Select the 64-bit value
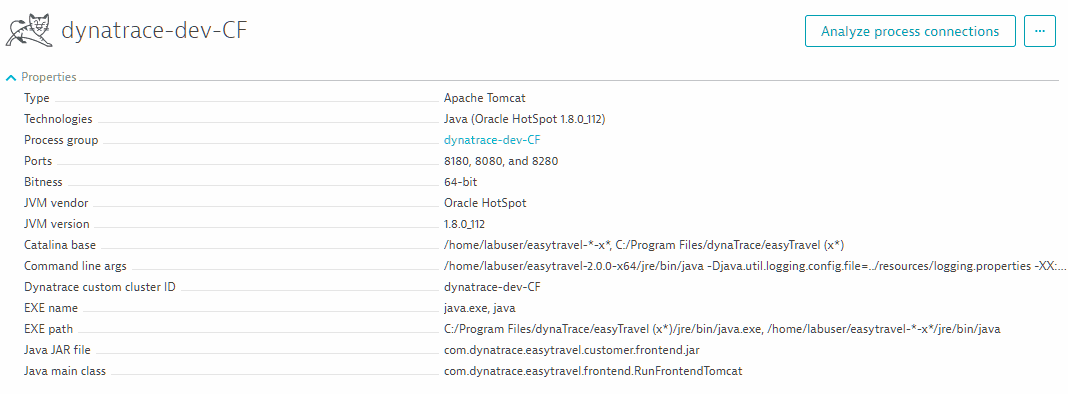1068x394 pixels. (x=460, y=182)
